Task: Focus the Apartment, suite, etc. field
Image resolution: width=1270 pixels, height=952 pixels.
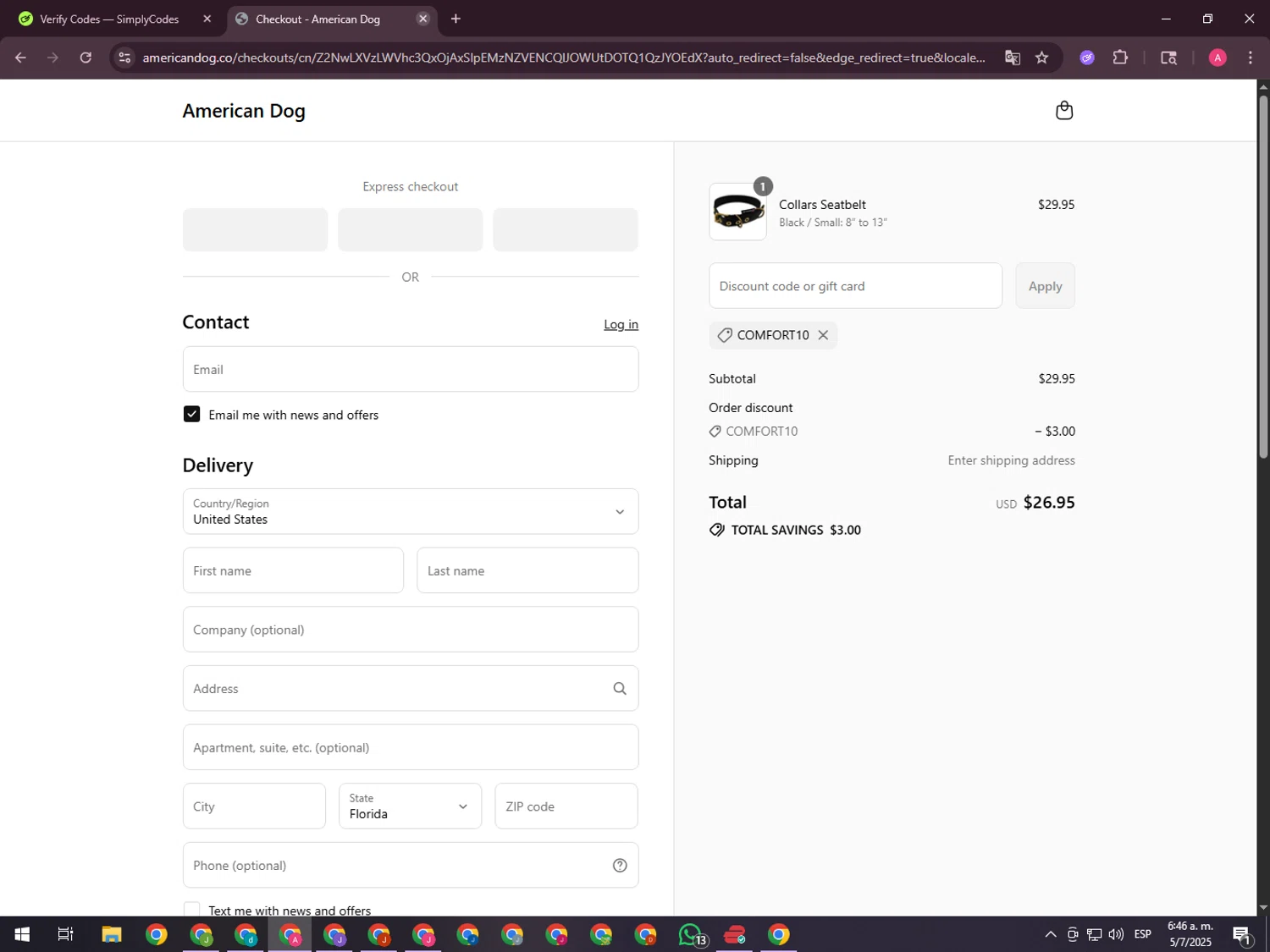Action: click(411, 747)
